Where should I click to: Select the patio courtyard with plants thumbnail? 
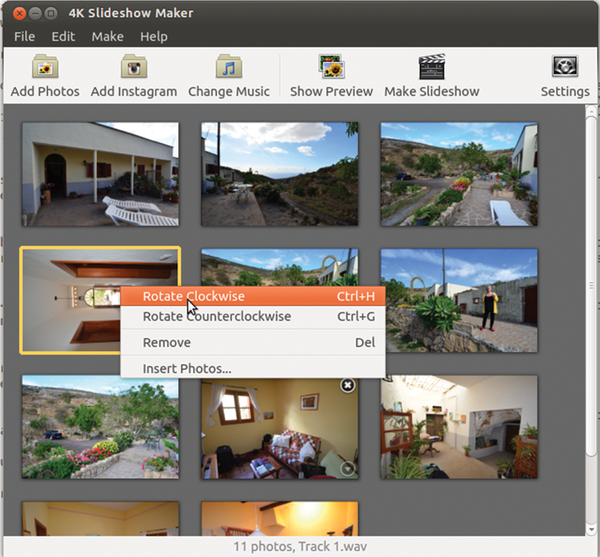tap(459, 427)
